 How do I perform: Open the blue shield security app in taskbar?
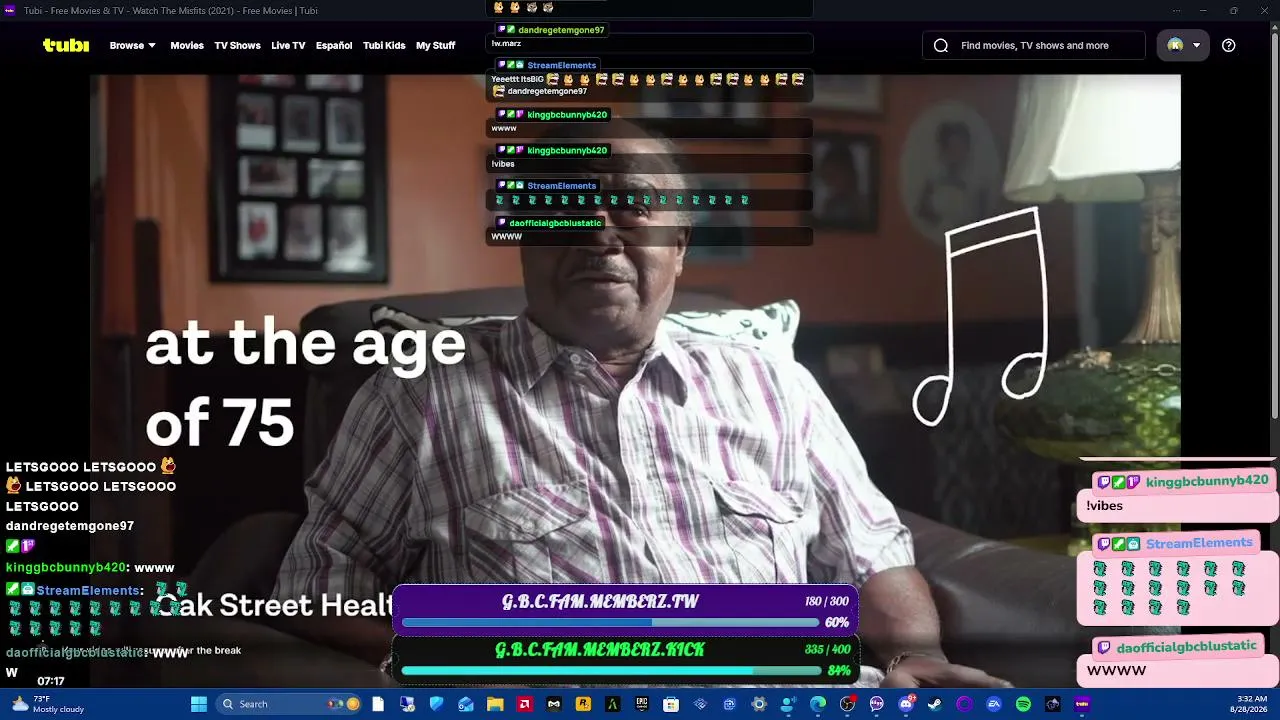(436, 704)
